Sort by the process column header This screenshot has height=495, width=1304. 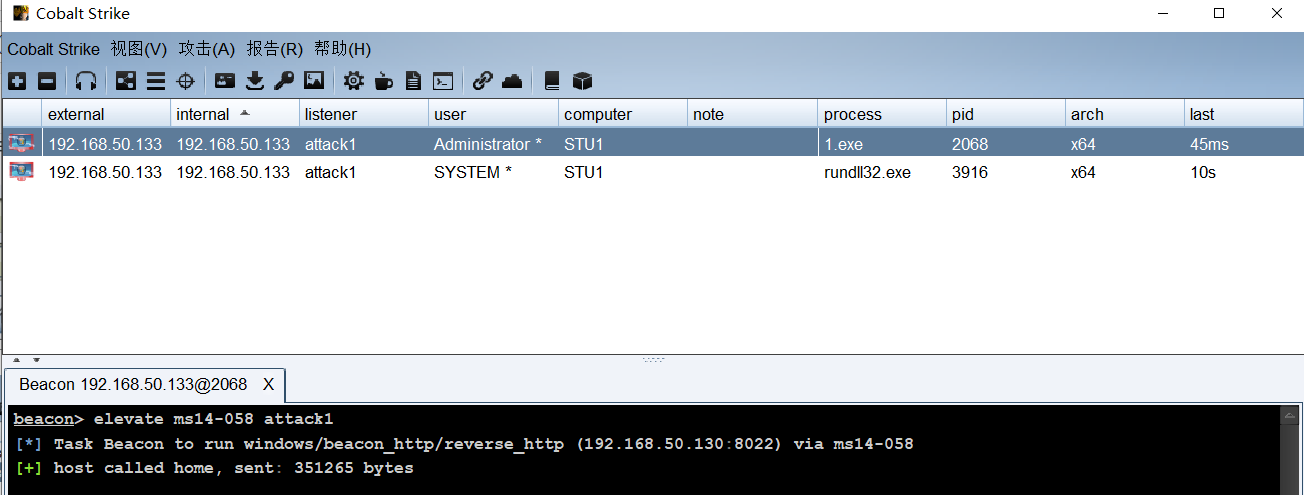click(882, 114)
